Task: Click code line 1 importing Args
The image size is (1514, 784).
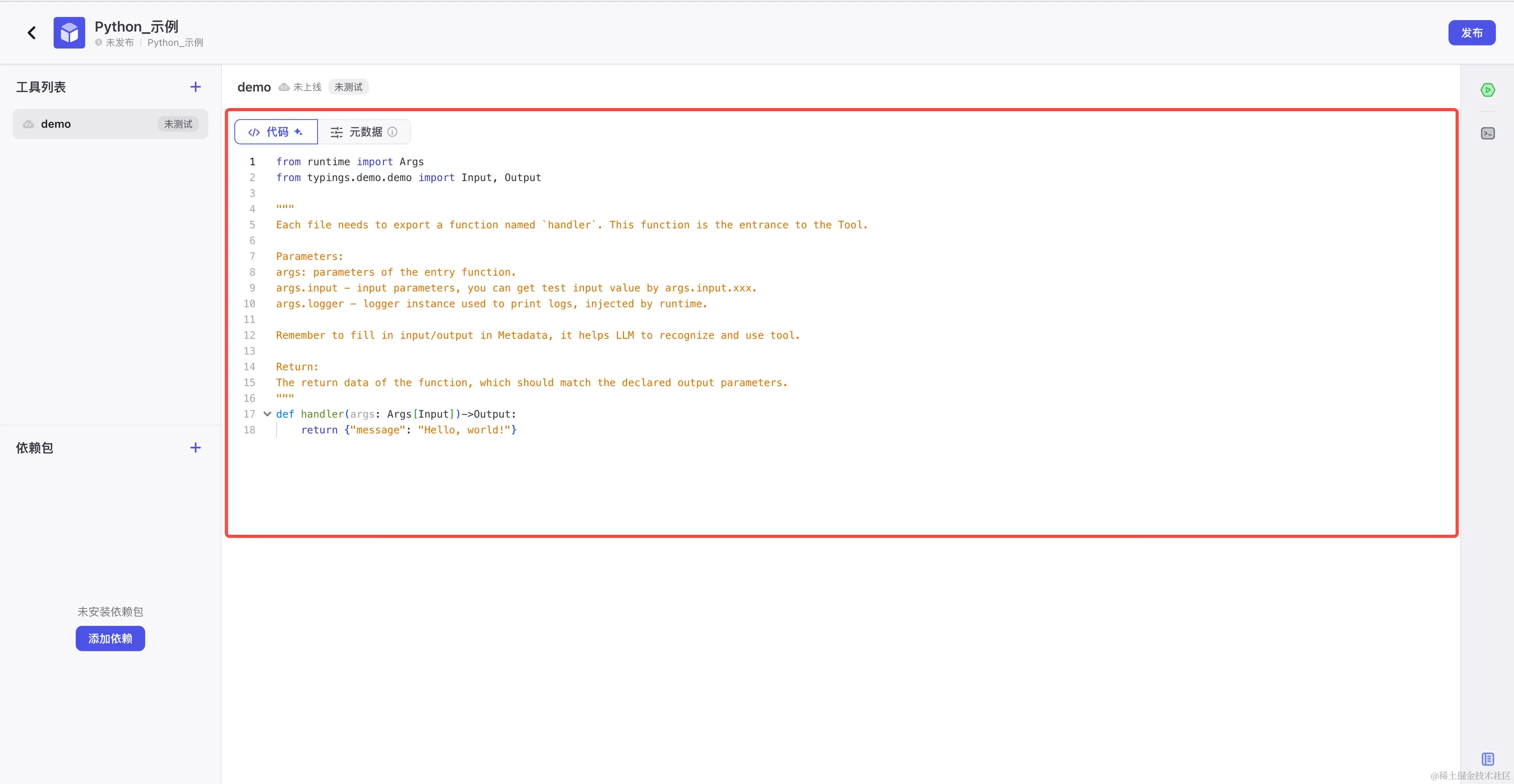Action: point(349,162)
